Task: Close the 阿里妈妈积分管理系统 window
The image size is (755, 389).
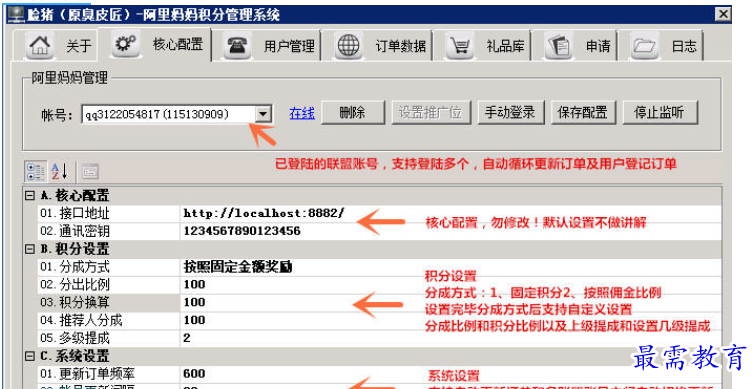Action: pos(722,14)
